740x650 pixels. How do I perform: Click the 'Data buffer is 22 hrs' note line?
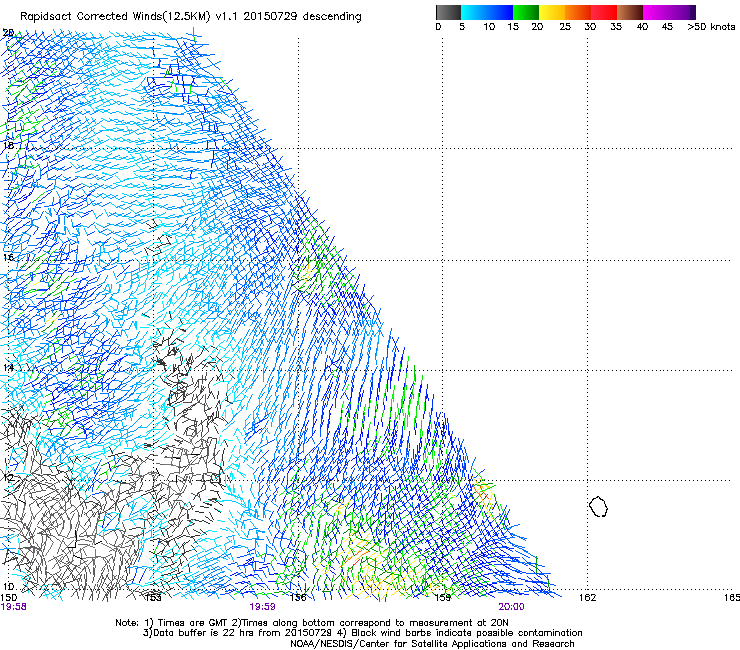tap(362, 633)
